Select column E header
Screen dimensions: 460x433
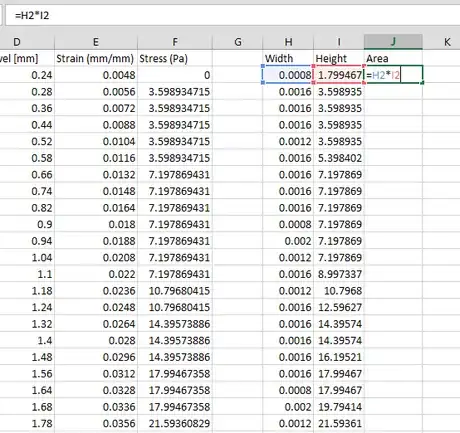96,42
